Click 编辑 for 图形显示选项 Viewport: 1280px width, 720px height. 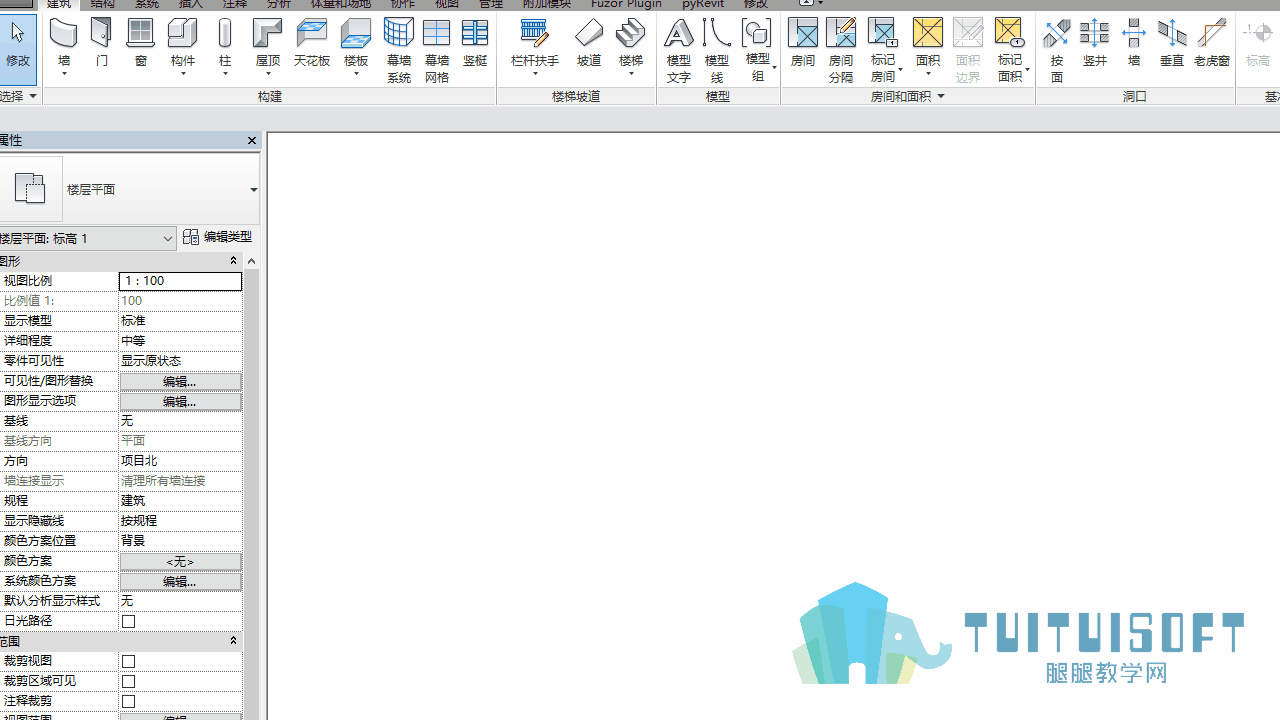[180, 401]
